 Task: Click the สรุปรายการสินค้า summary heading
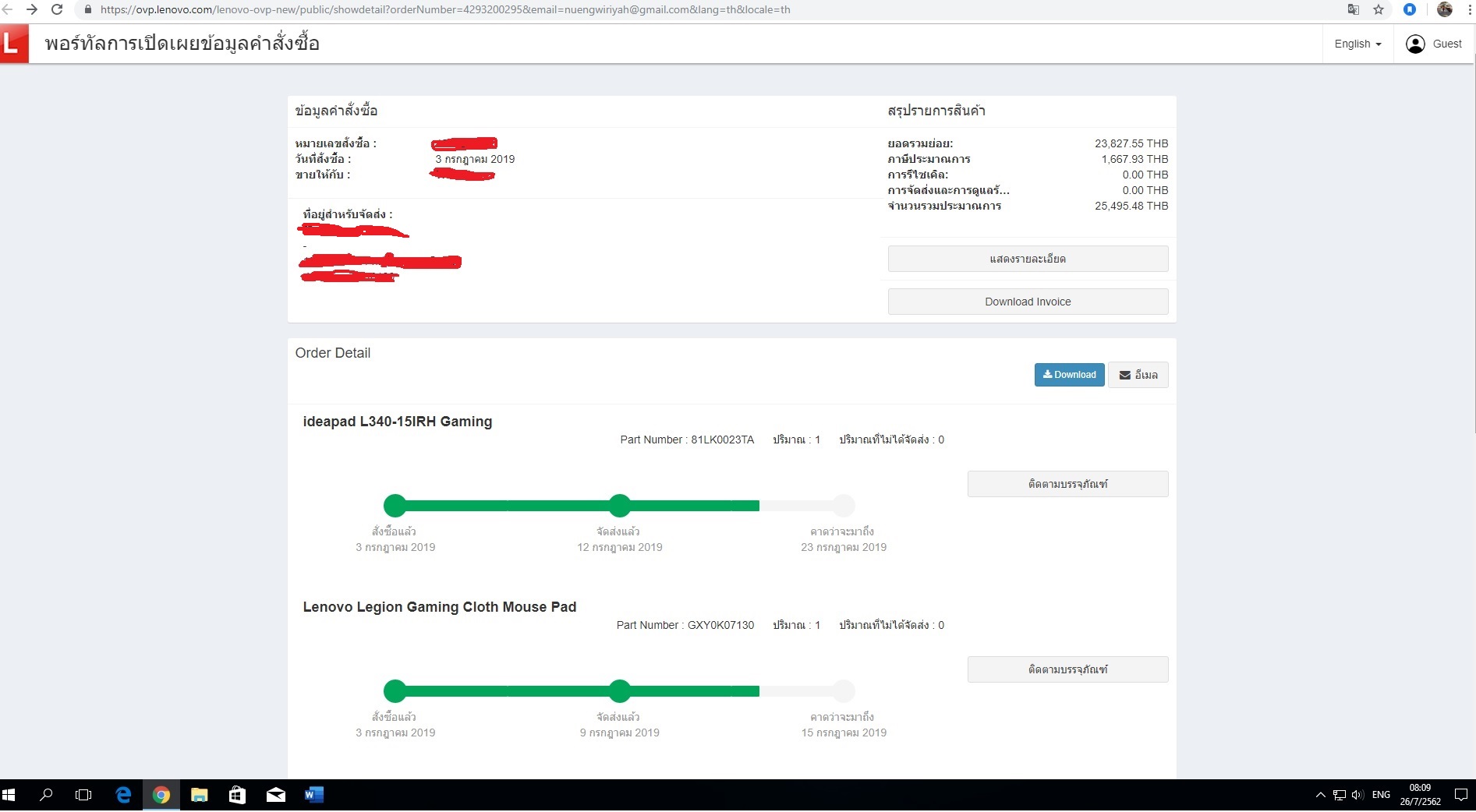pyautogui.click(x=936, y=111)
